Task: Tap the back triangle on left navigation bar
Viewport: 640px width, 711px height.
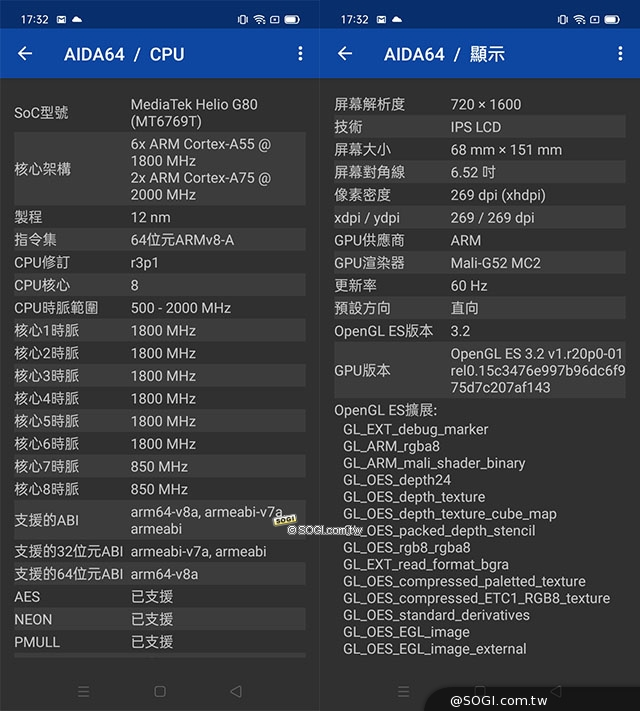Action: [x=236, y=691]
